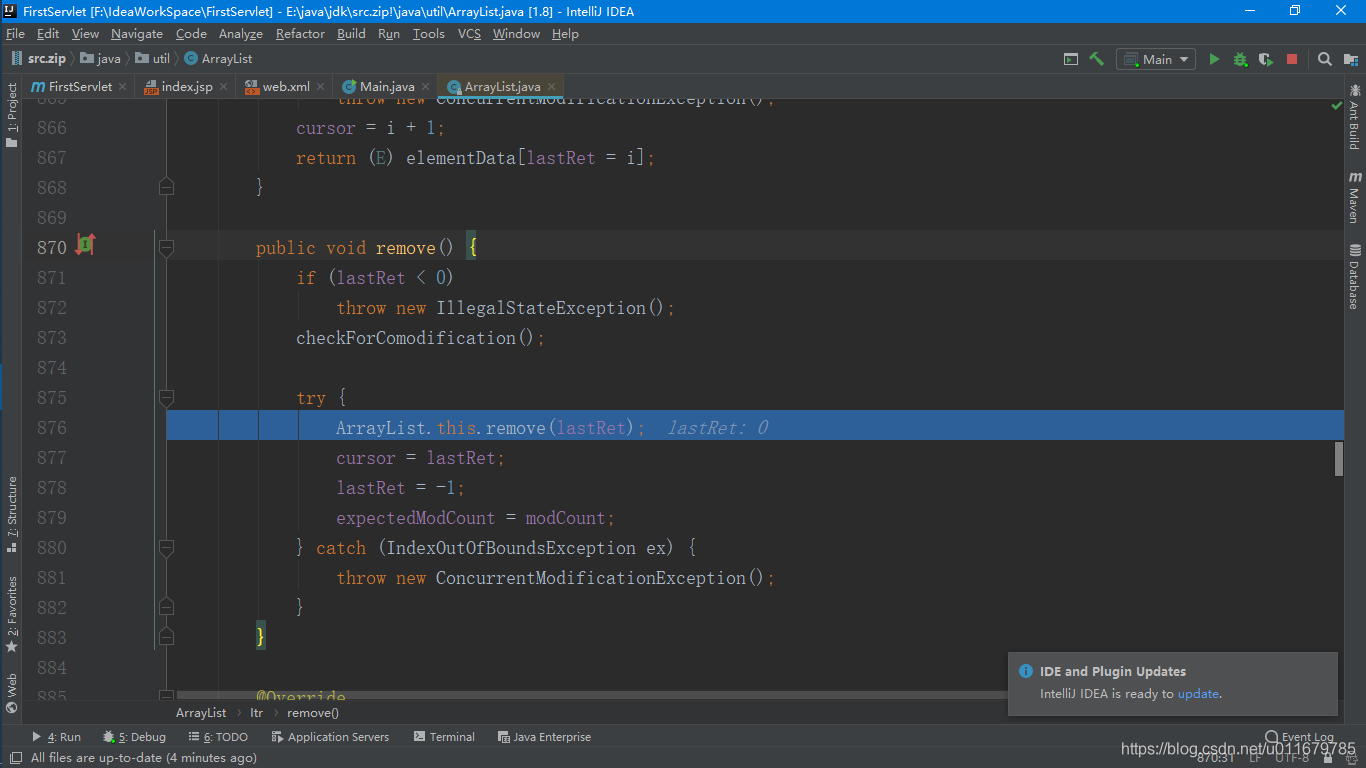Switch to the index.jsp tab

point(186,87)
